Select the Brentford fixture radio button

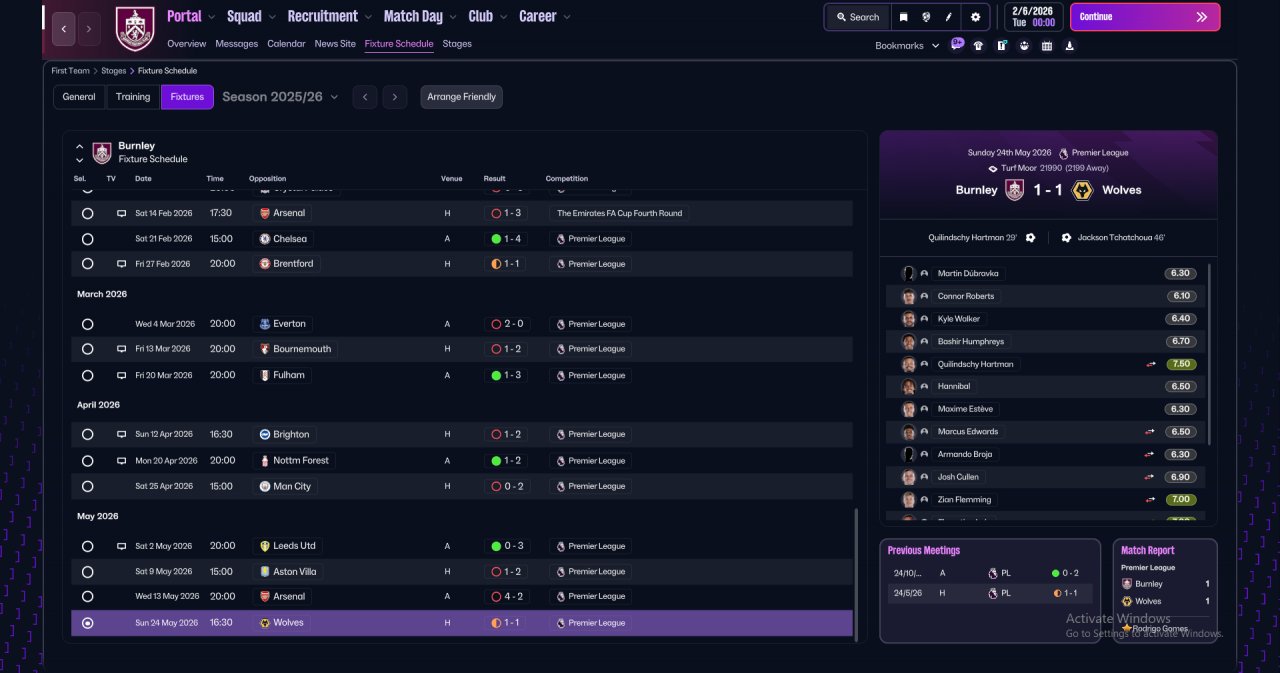(x=87, y=264)
